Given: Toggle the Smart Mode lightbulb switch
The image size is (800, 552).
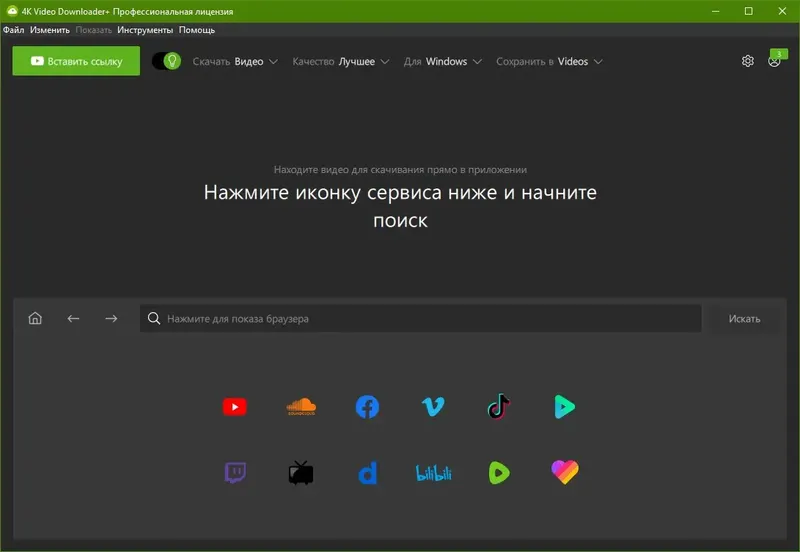Looking at the screenshot, I should coord(167,61).
